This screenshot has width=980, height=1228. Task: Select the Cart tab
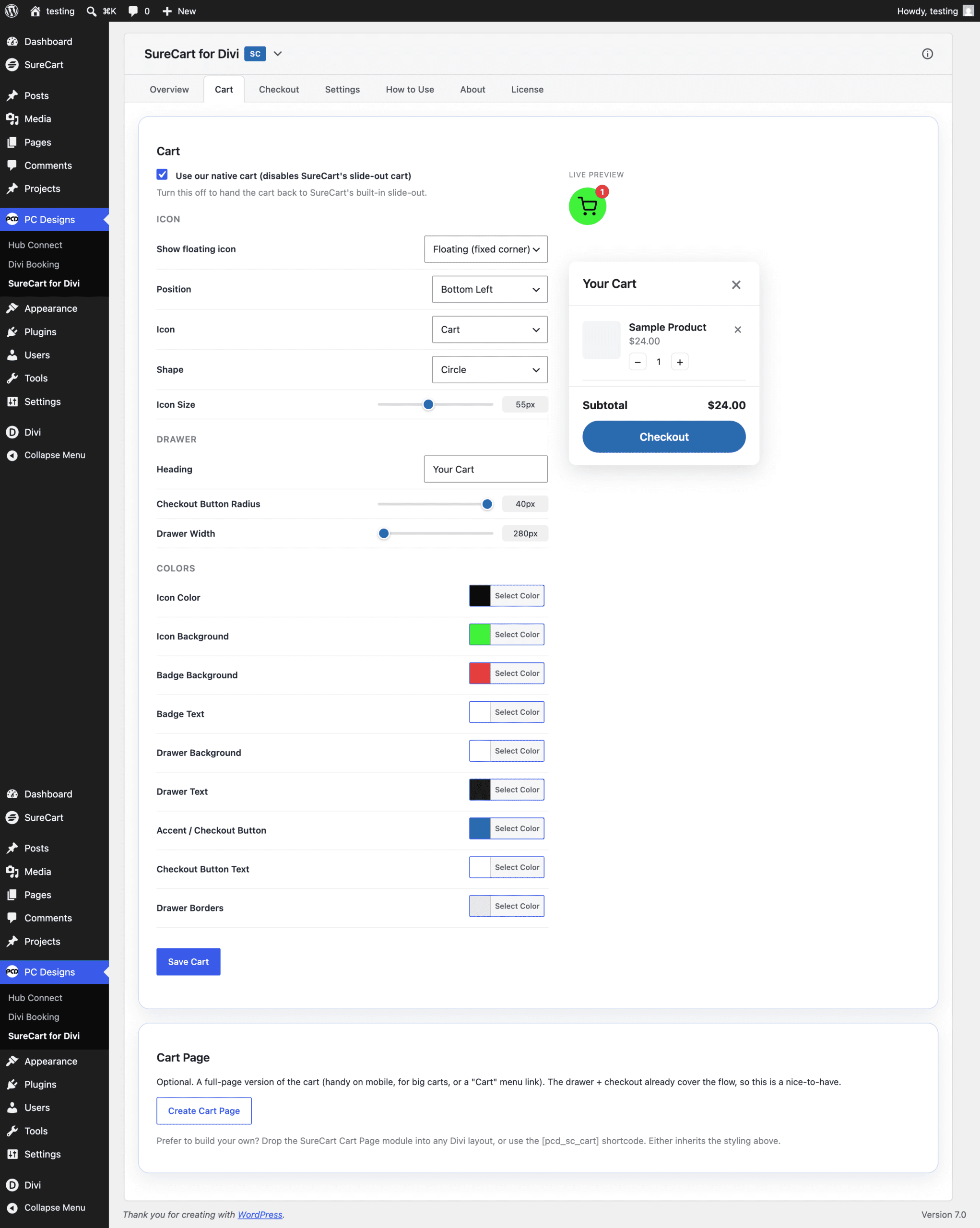tap(224, 89)
